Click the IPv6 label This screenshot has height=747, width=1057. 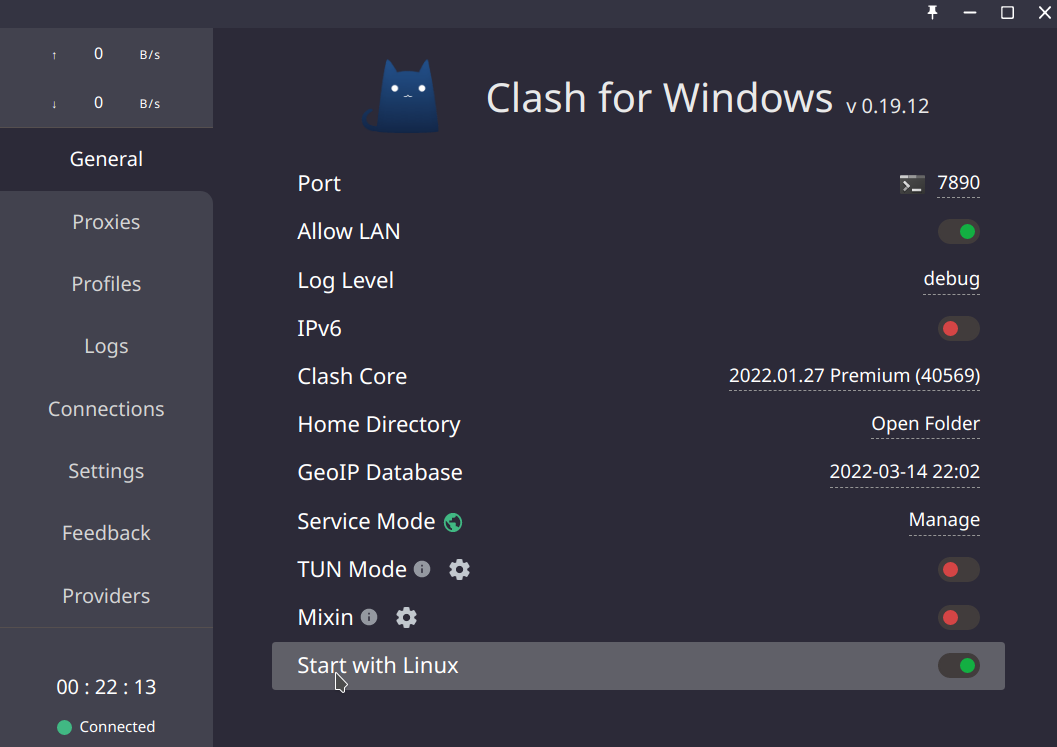tap(319, 328)
